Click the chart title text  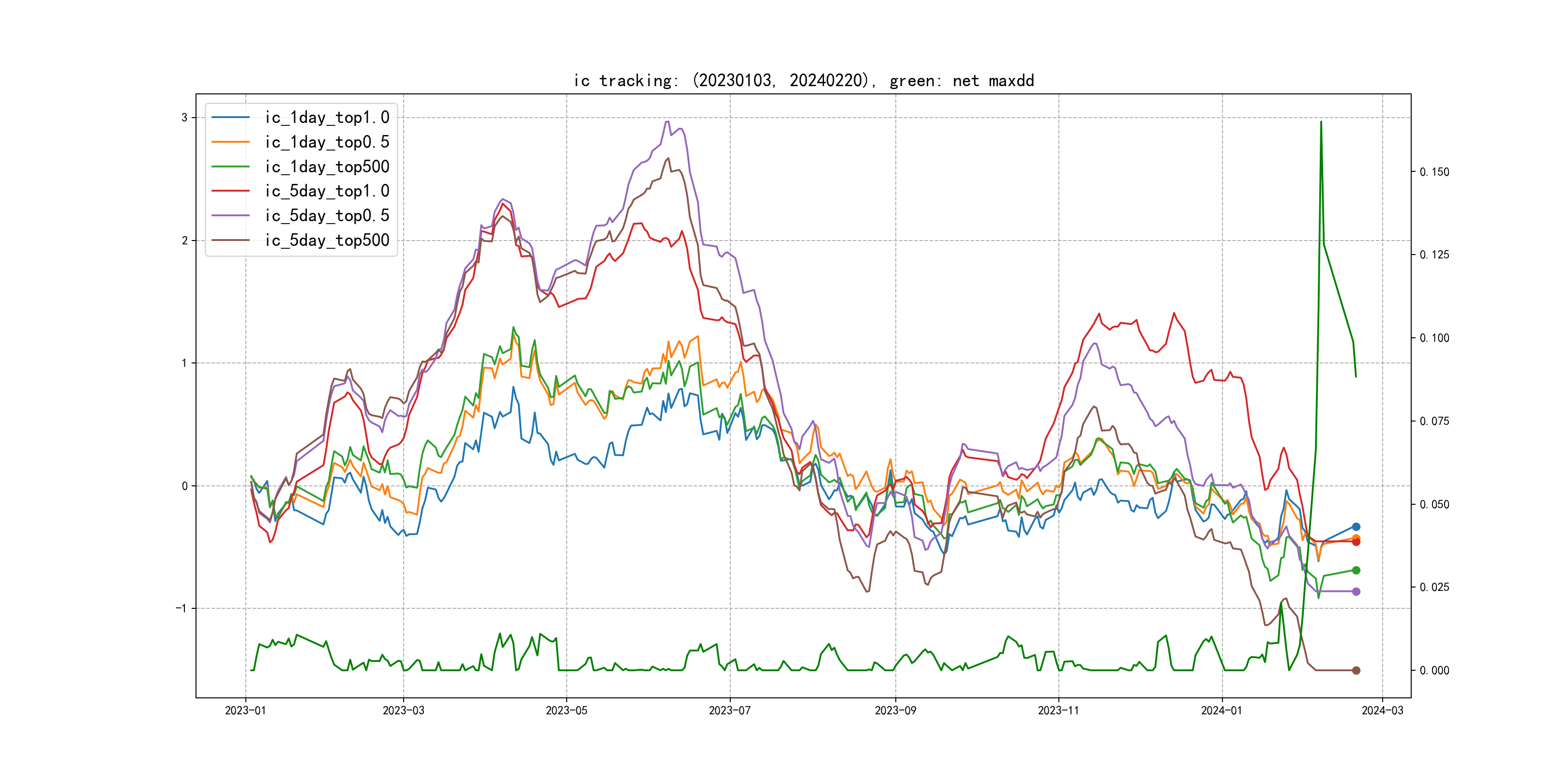click(803, 81)
